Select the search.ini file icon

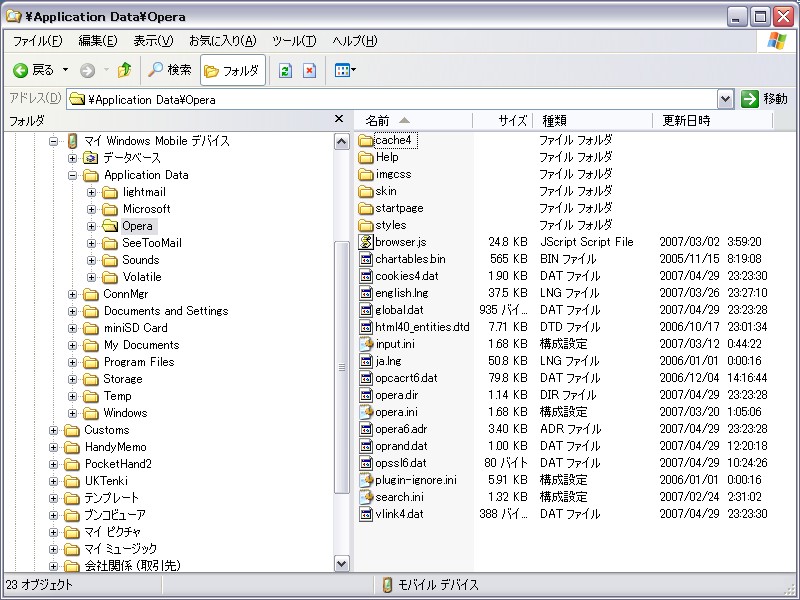coord(366,497)
